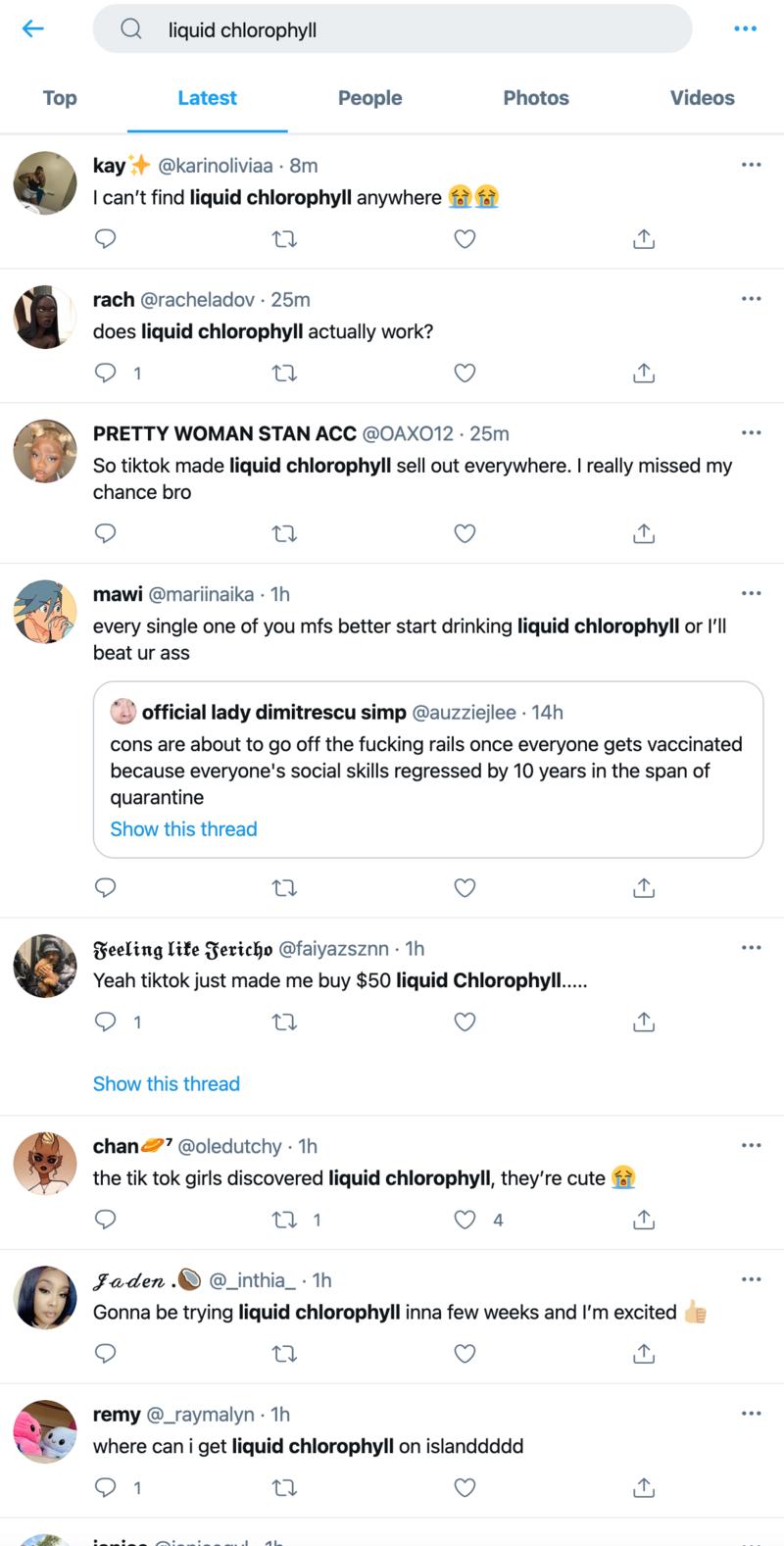This screenshot has height=1546, width=784.
Task: Share mawi's tweet
Action: (643, 888)
